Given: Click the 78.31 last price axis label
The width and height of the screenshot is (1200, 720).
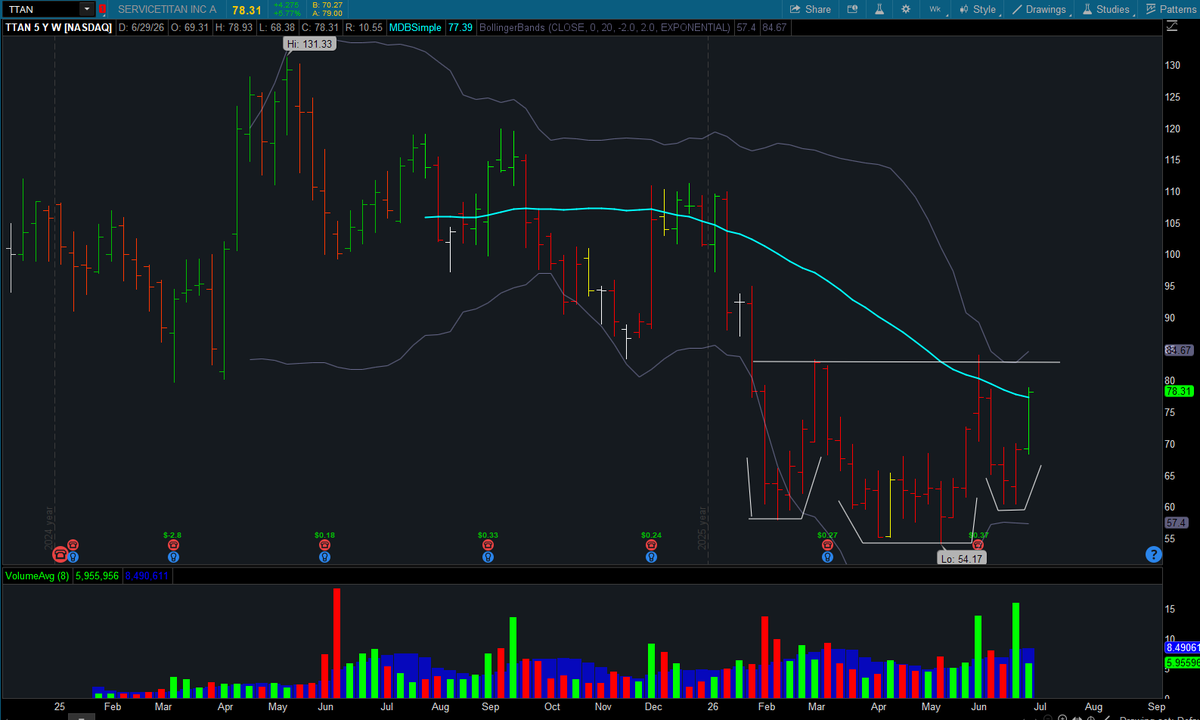Looking at the screenshot, I should (x=1179, y=391).
